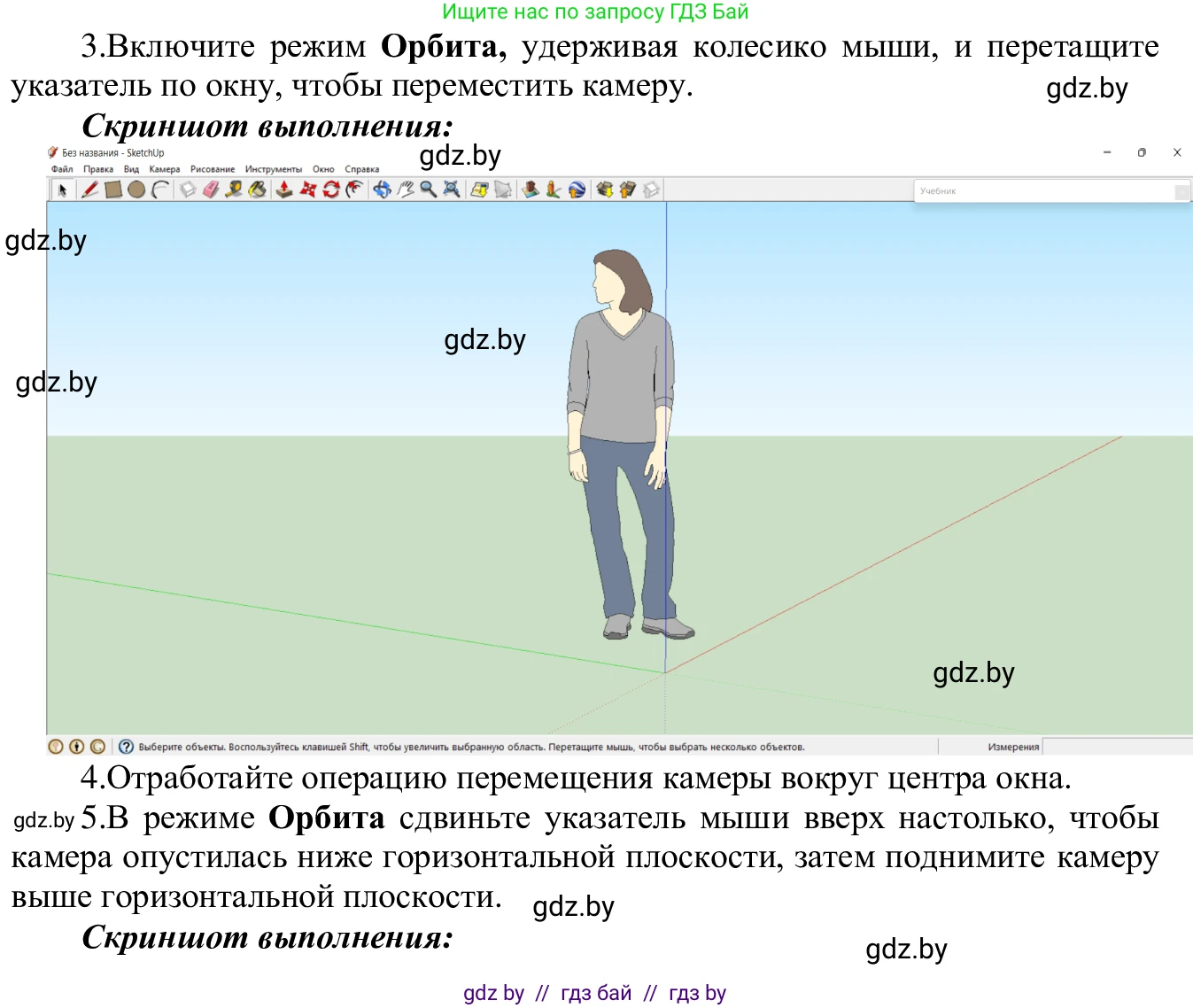Enable the Orbit camera tool

point(382,189)
